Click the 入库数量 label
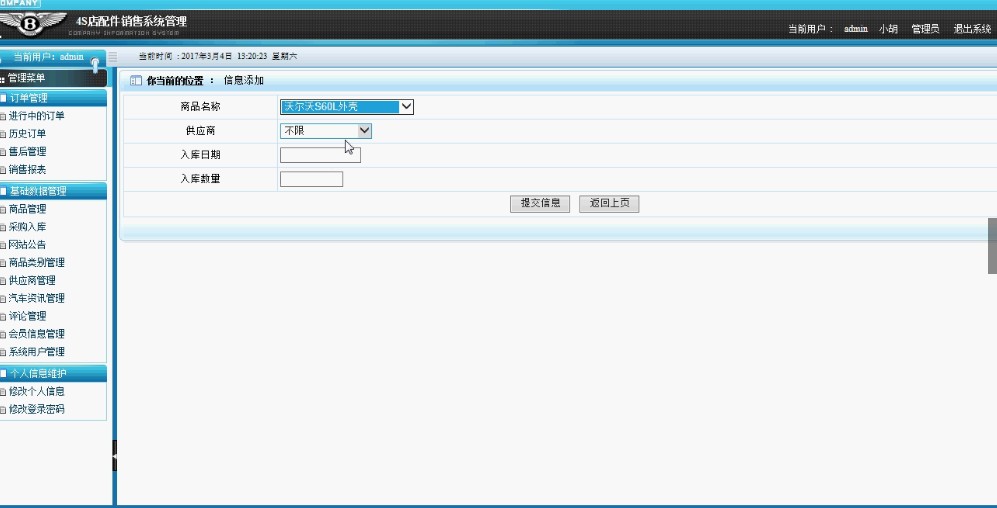997x508 pixels. [x=200, y=179]
